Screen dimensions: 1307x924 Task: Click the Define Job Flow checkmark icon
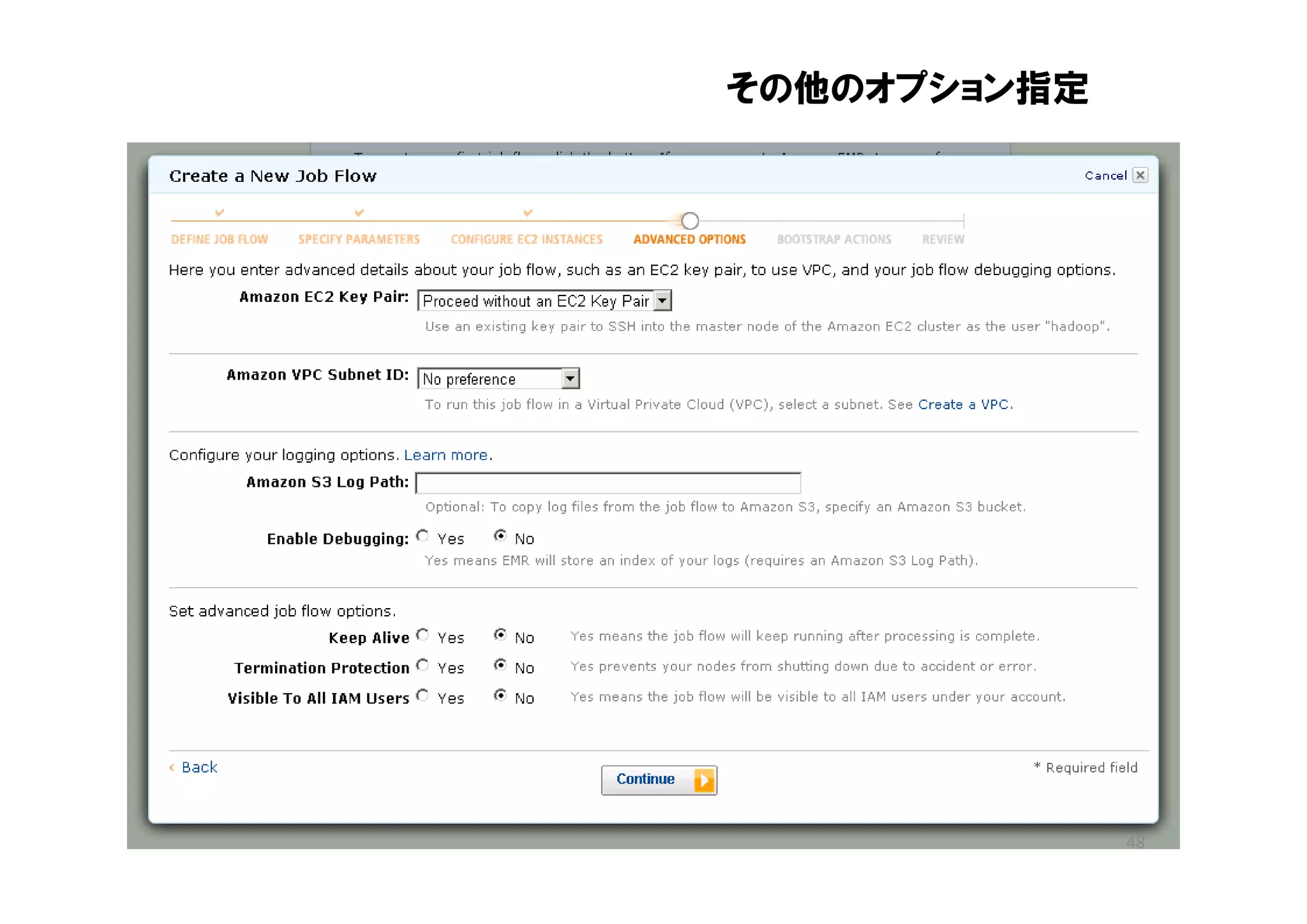(x=220, y=212)
